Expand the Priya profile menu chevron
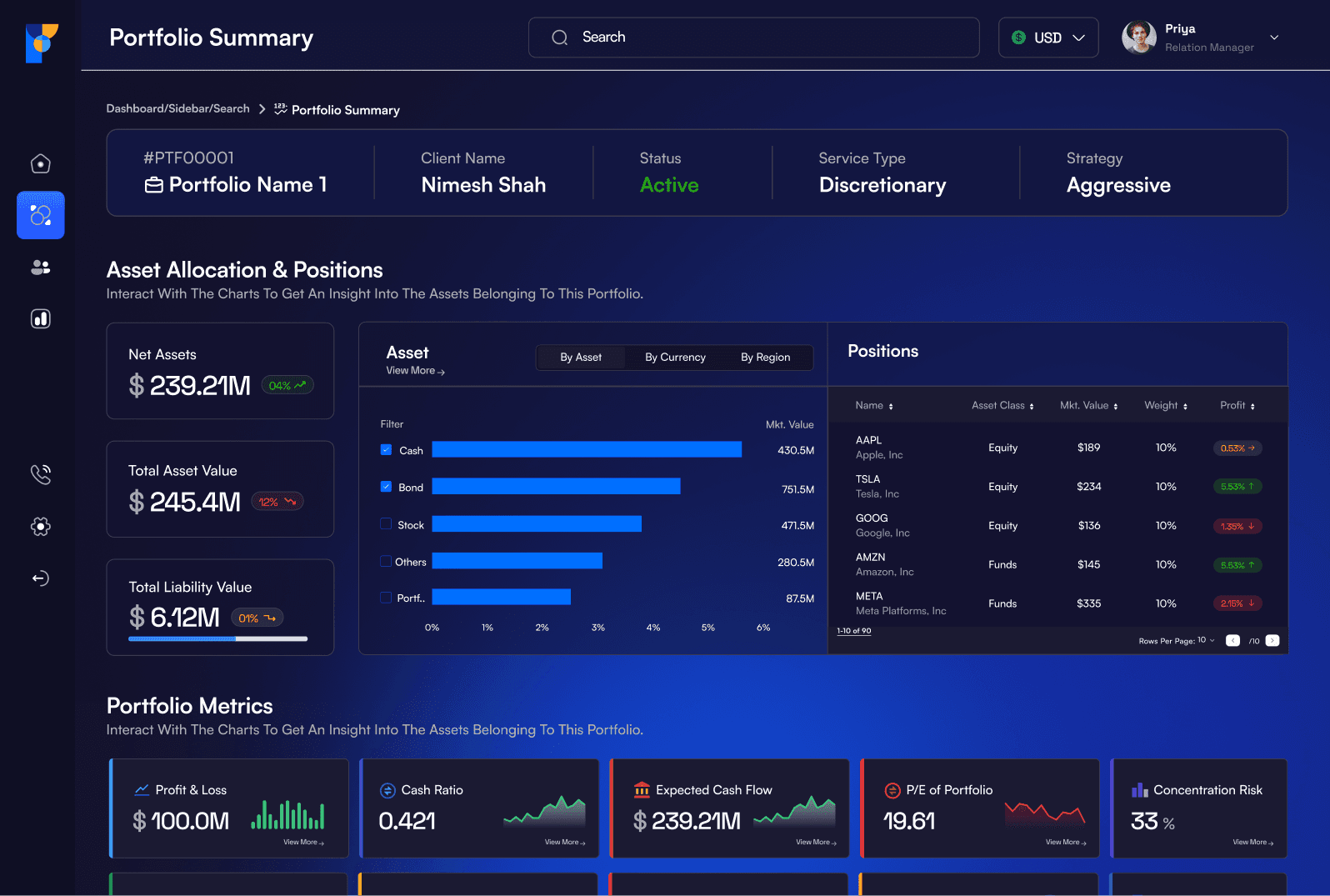 [x=1273, y=38]
